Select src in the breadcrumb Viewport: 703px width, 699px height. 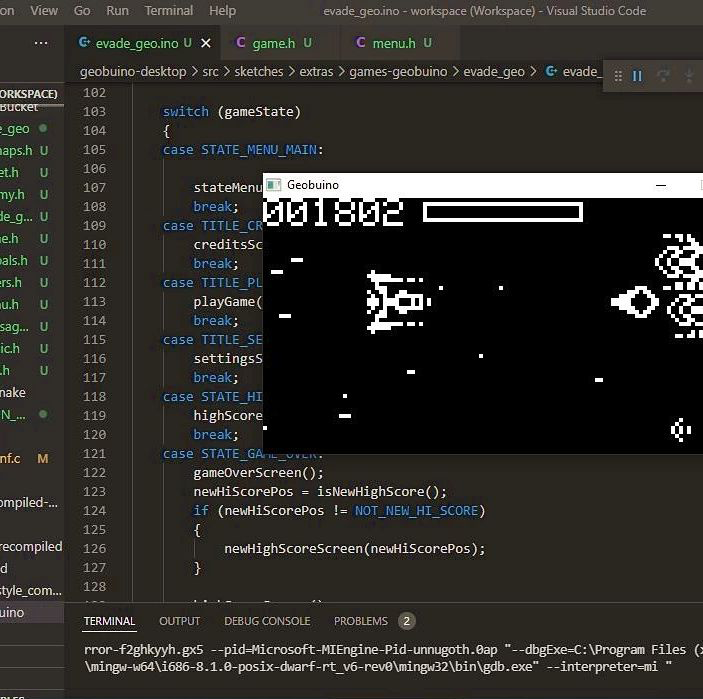pyautogui.click(x=210, y=72)
